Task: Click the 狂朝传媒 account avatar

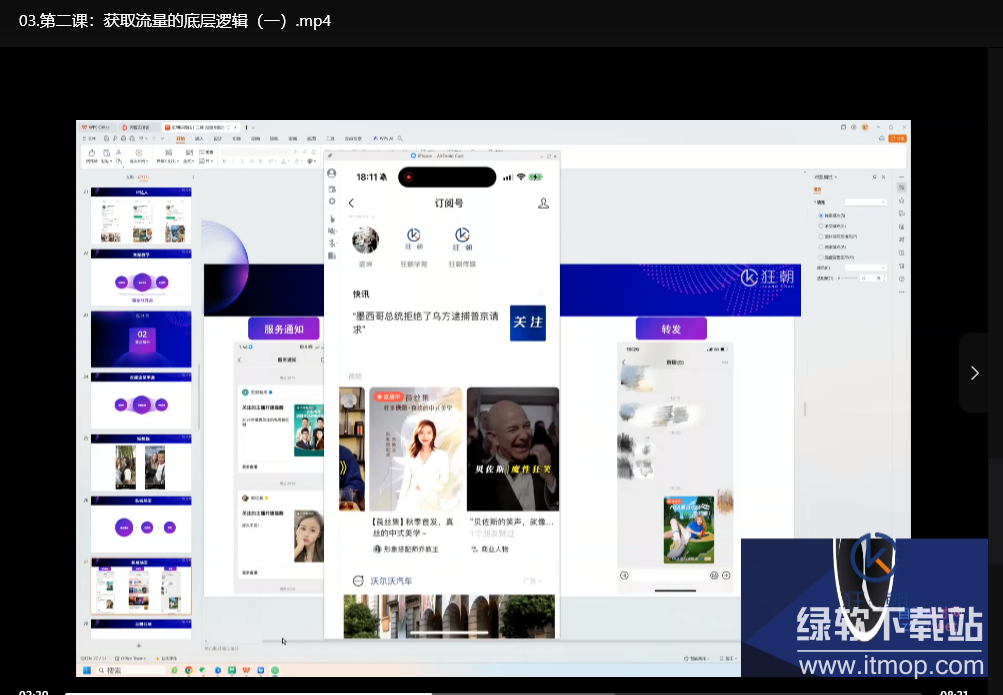Action: tap(463, 238)
